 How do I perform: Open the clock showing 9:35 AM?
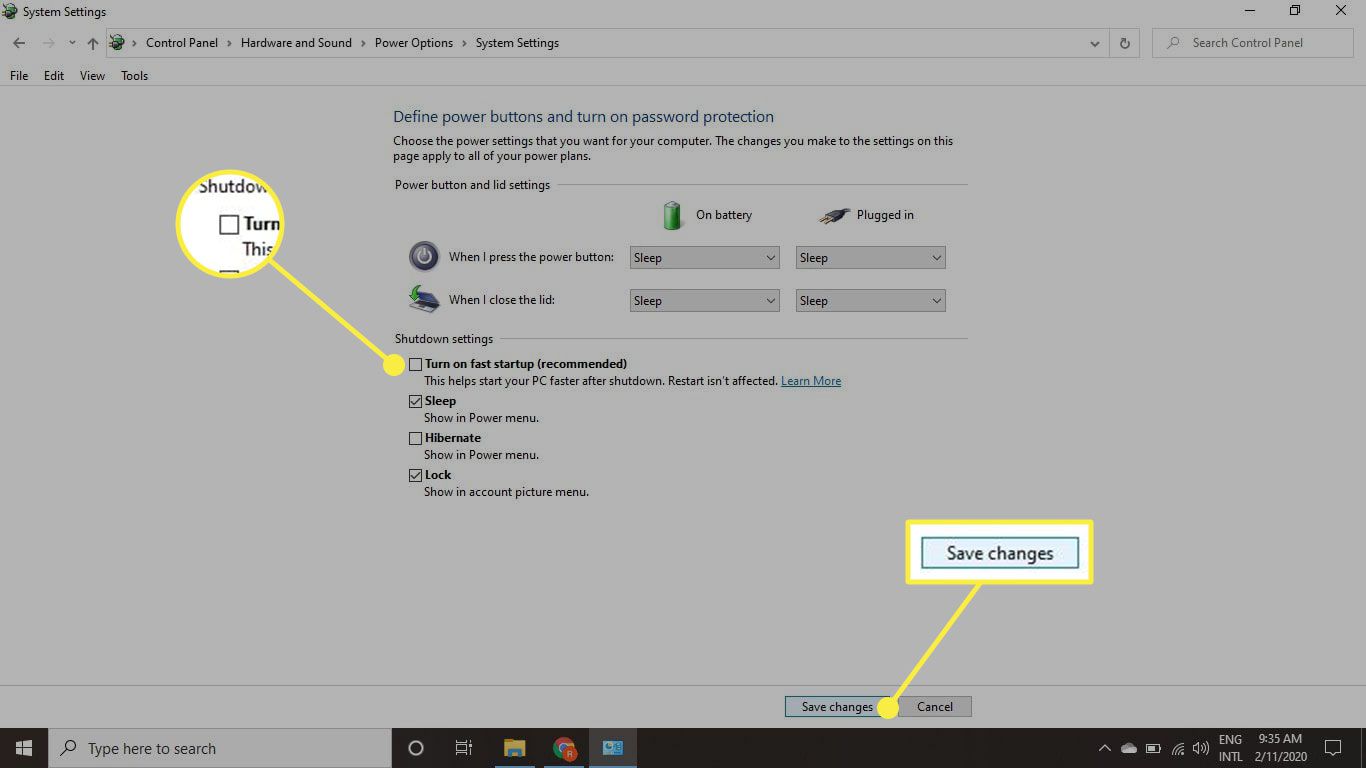[x=1279, y=748]
